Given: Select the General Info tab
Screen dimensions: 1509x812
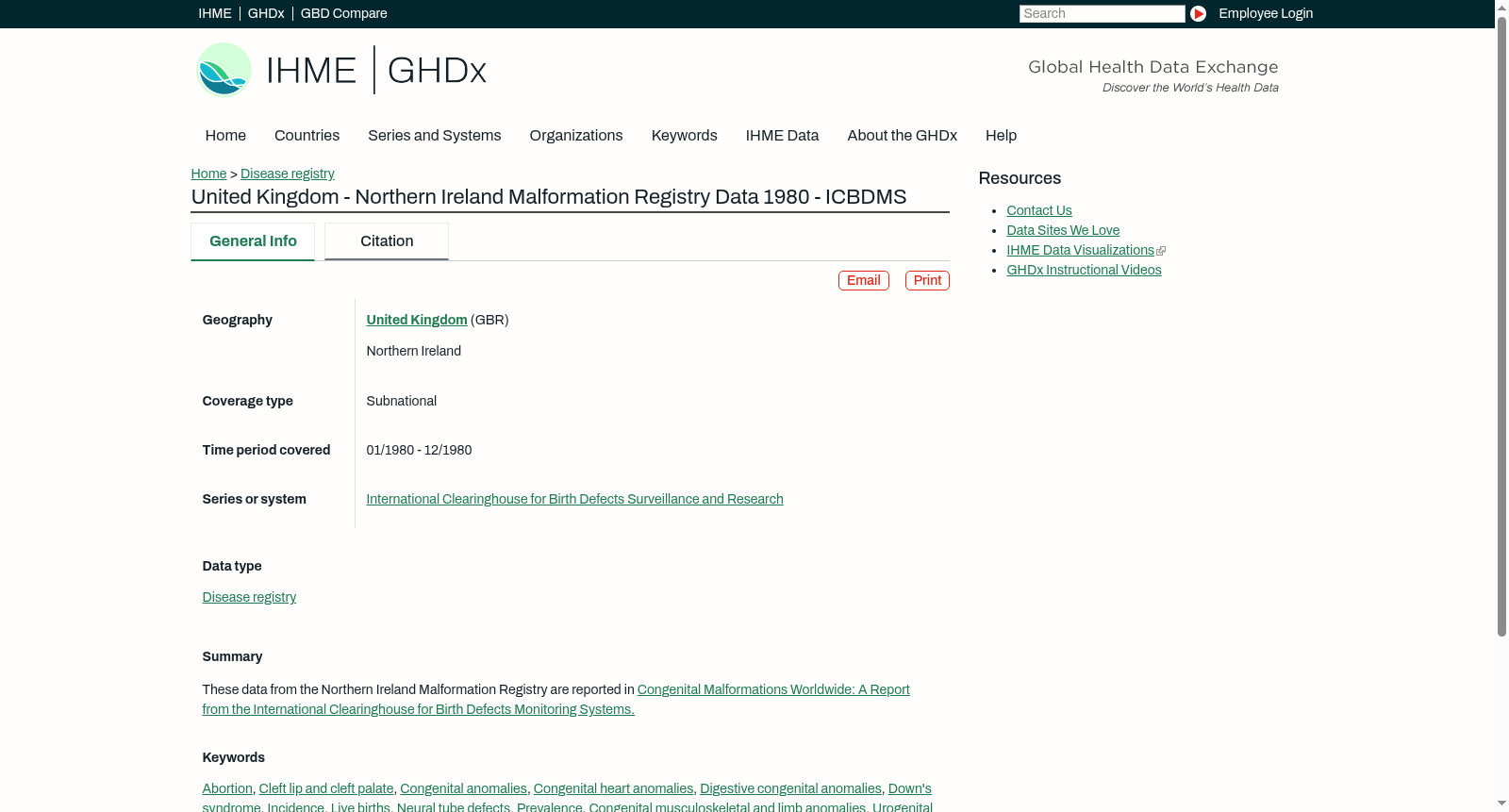Looking at the screenshot, I should tap(253, 241).
